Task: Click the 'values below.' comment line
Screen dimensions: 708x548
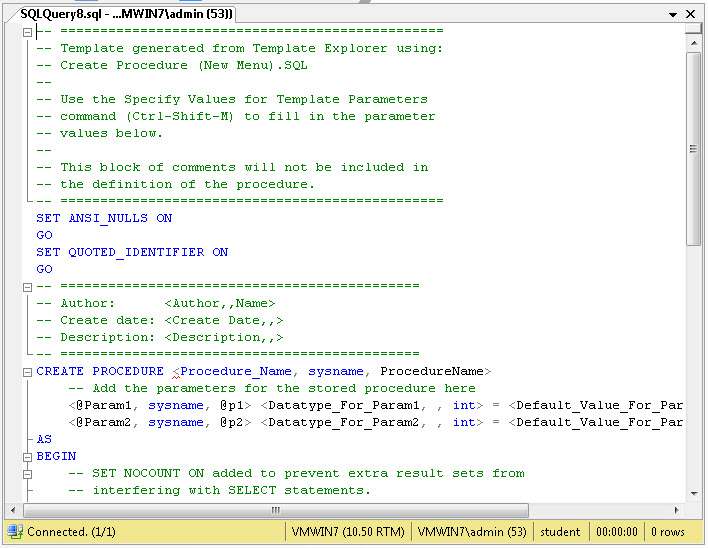Action: 99,134
